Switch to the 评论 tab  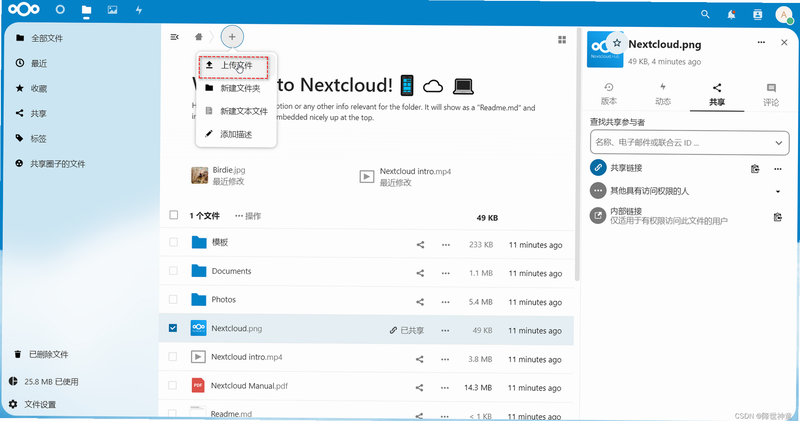point(771,94)
